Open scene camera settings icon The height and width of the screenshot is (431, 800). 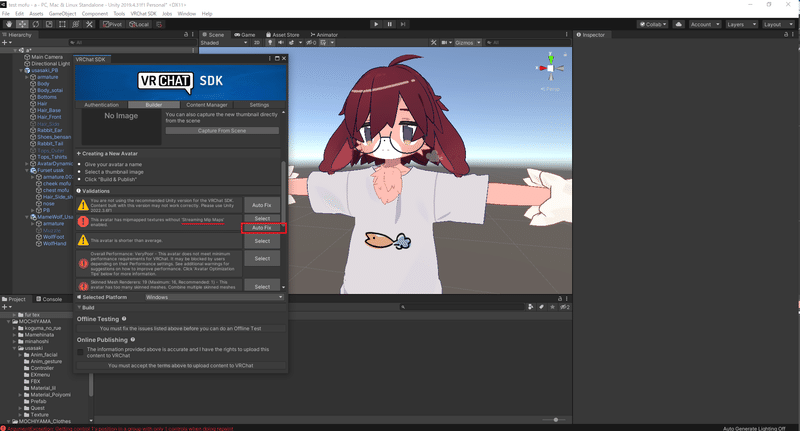444,42
